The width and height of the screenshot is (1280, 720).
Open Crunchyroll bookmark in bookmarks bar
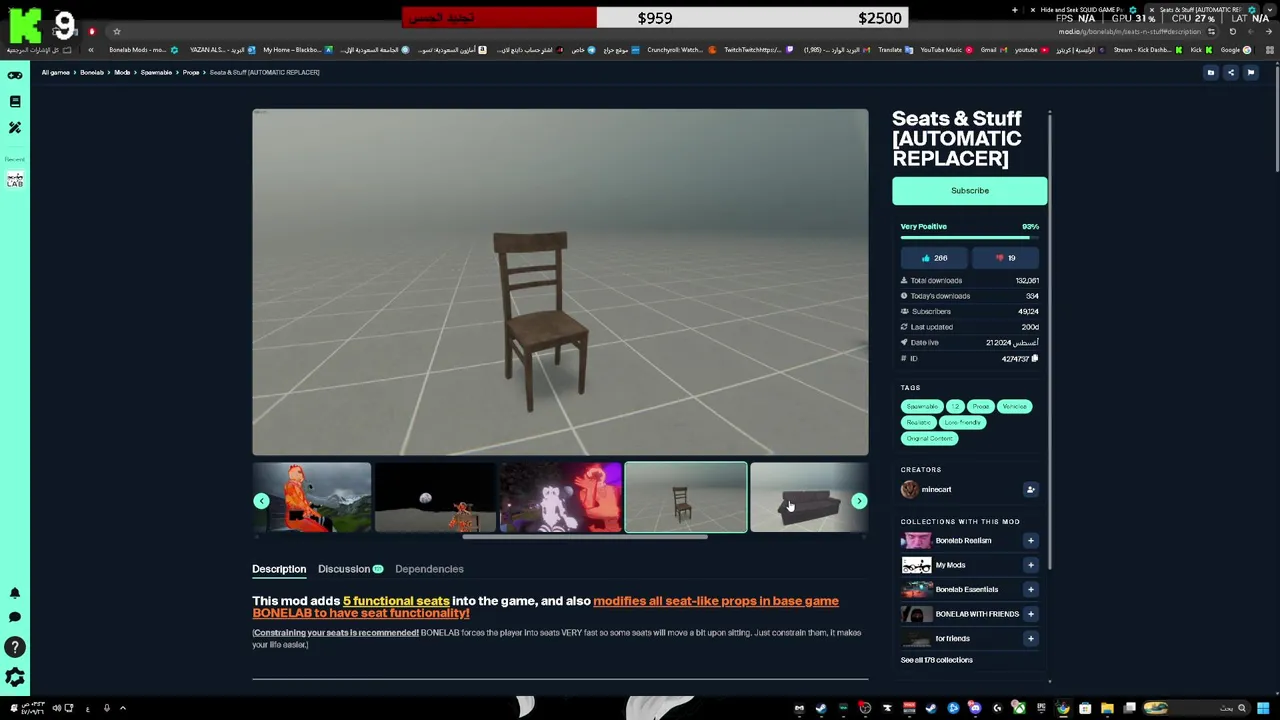680,50
